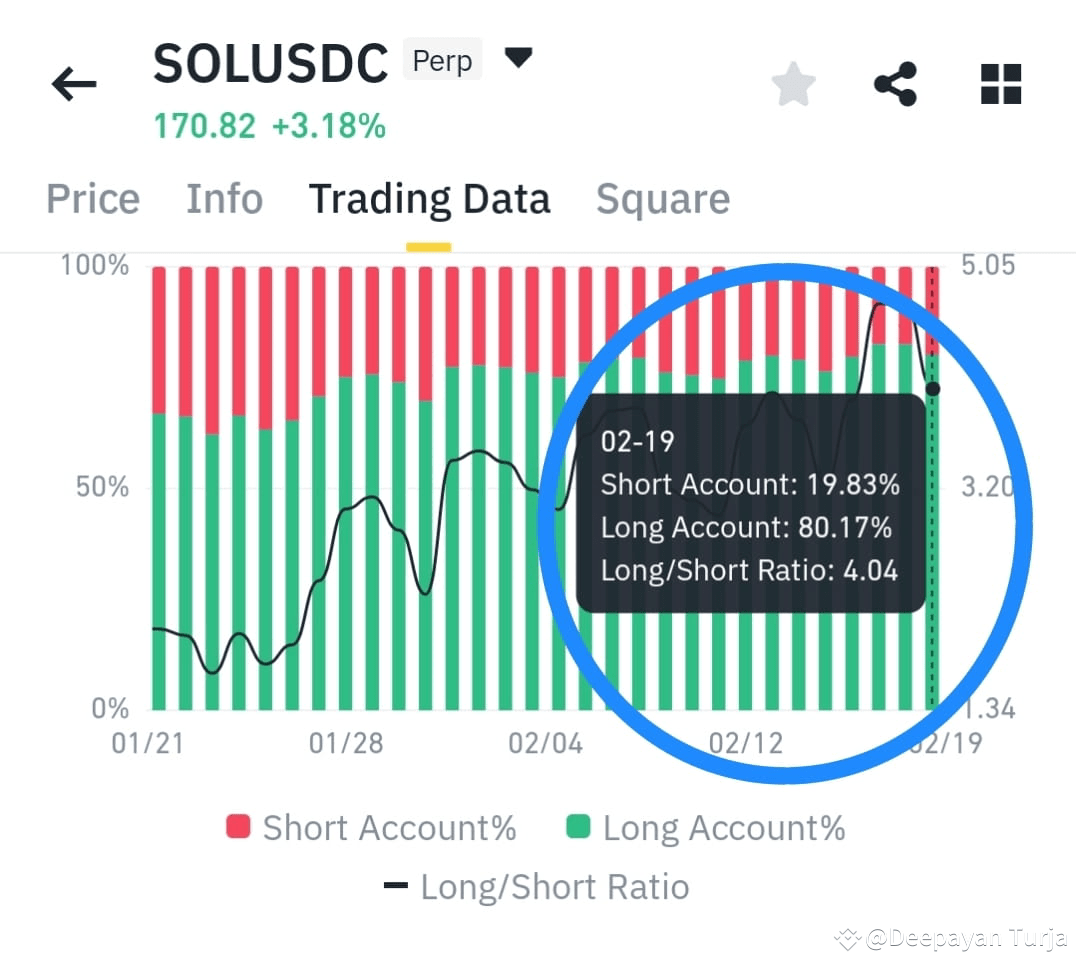The image size is (1076, 960).
Task: Toggle the Long/Short Ratio legend entry
Action: pyautogui.click(x=555, y=886)
